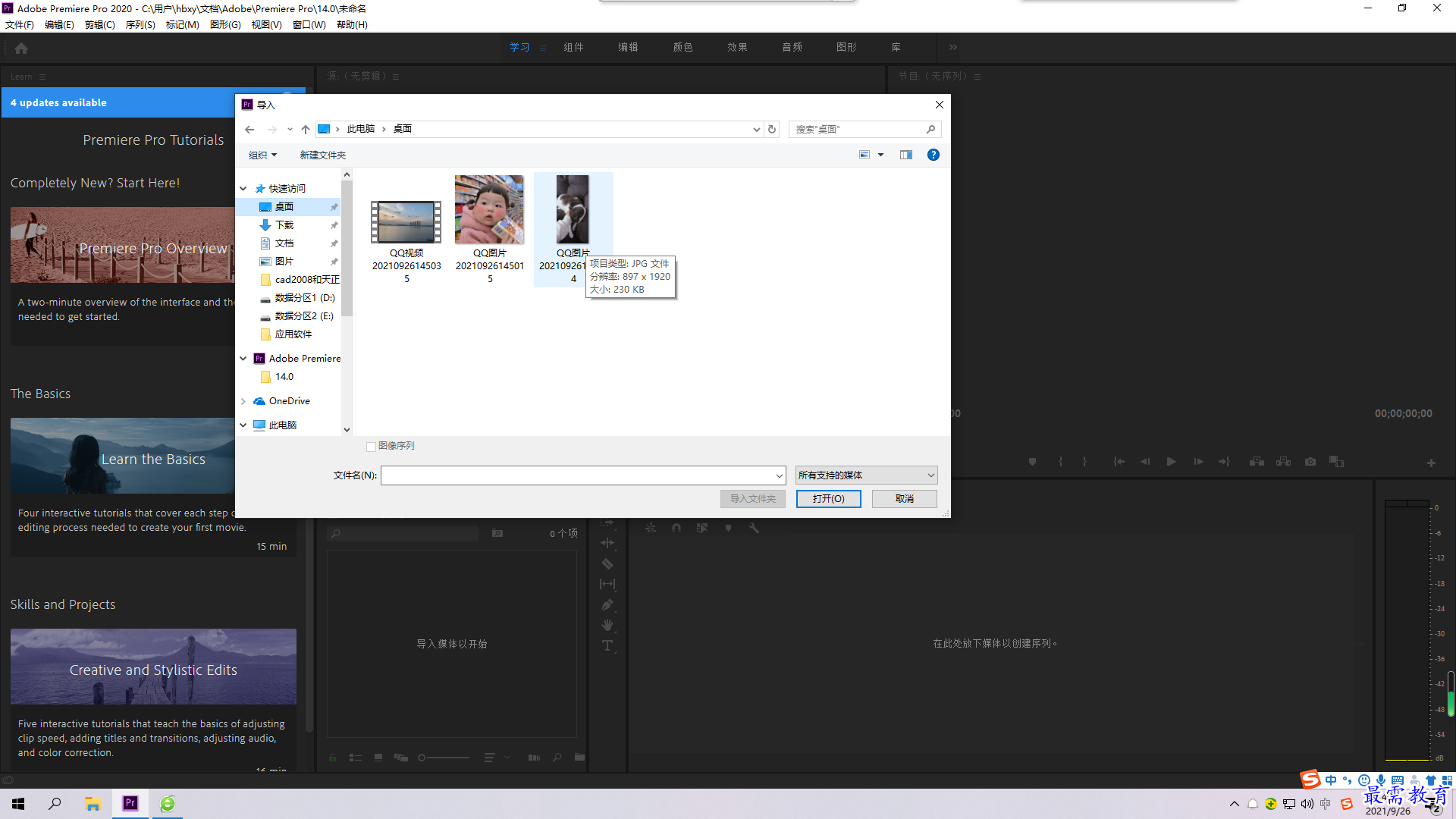Click the taskbar search icon
This screenshot has width=1456, height=819.
55,804
